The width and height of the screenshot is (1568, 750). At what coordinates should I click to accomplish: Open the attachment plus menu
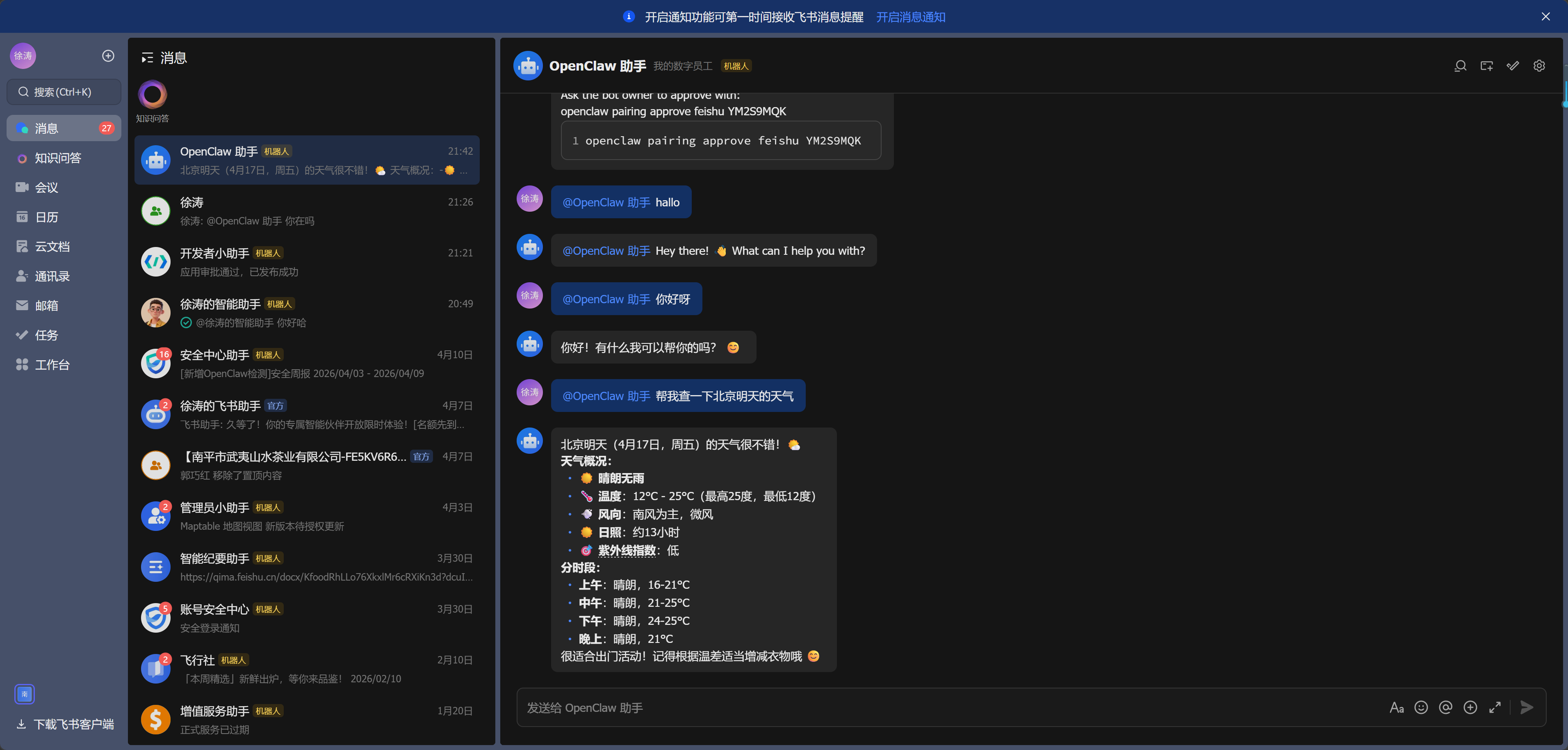pyautogui.click(x=1470, y=707)
